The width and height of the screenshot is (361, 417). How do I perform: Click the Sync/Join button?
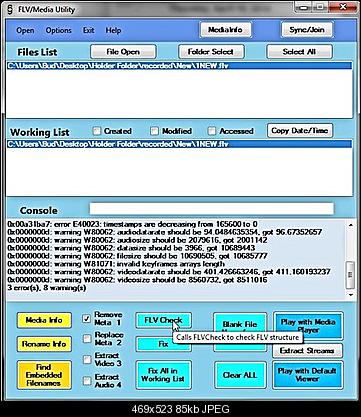[x=307, y=30]
